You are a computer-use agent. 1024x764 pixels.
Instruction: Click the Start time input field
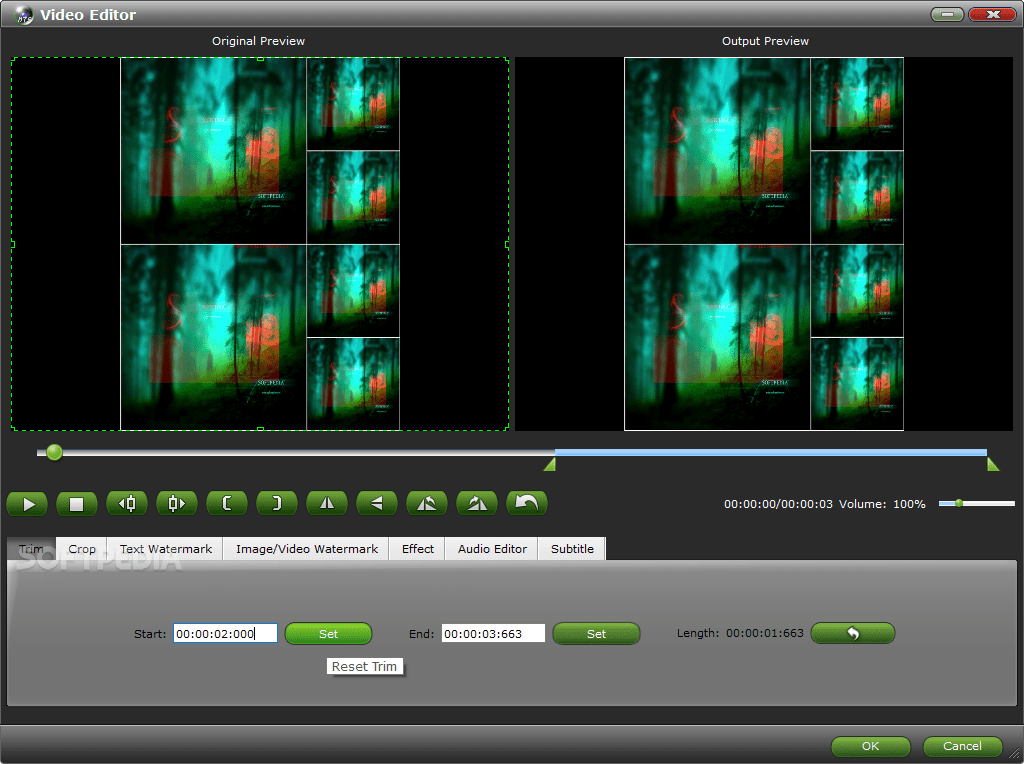[x=225, y=633]
